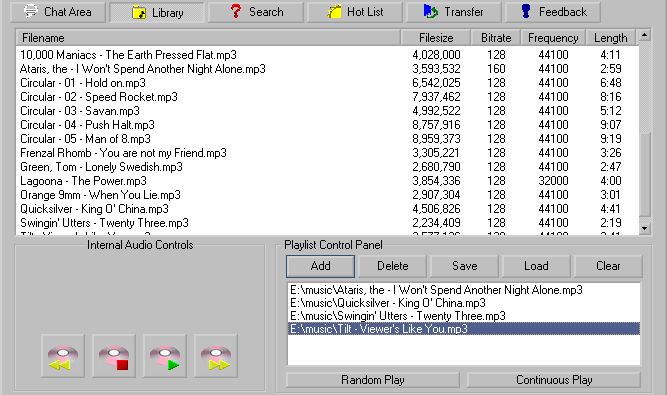
Task: Click the 9:19 length value
Action: click(x=610, y=139)
